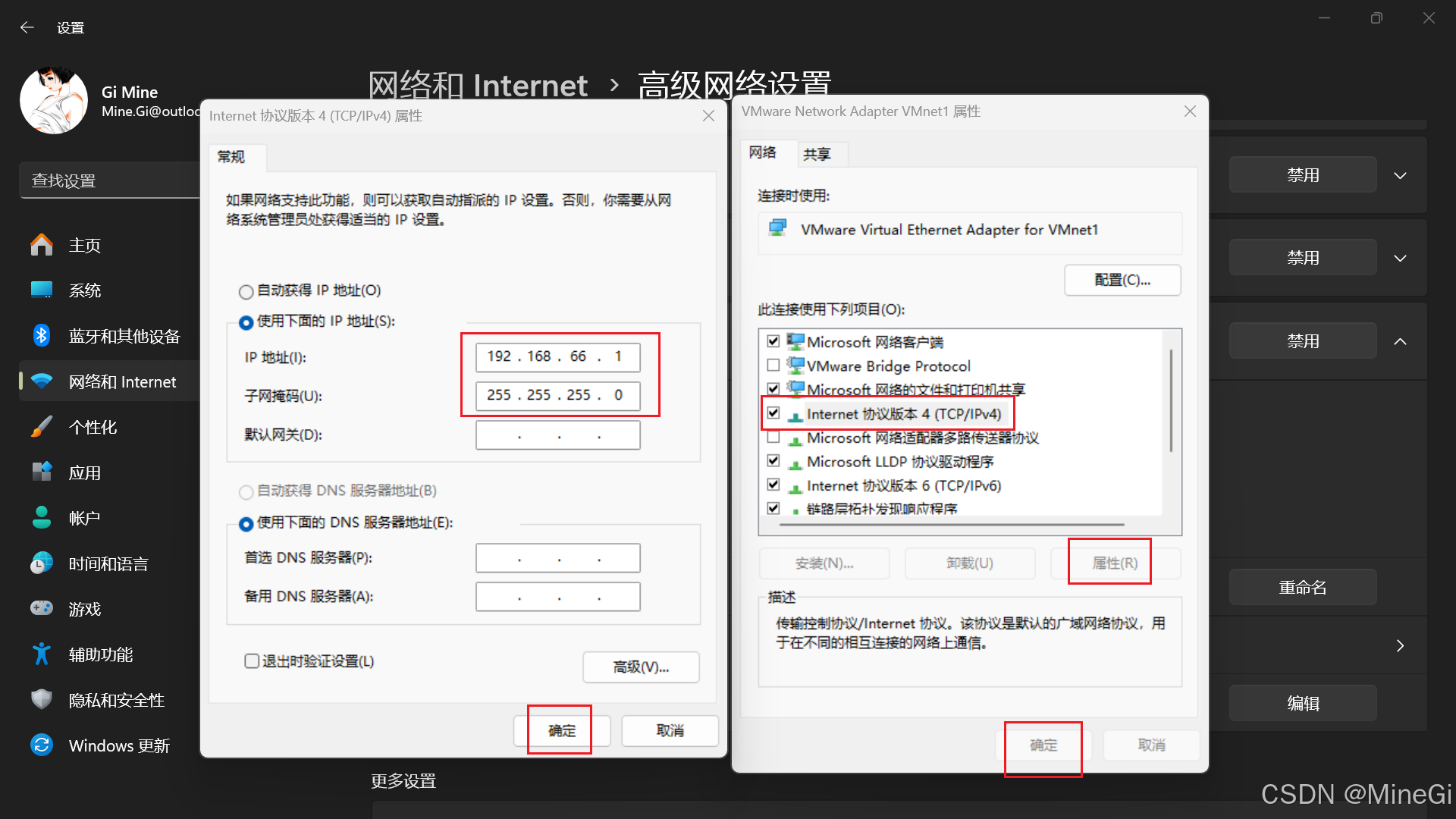Click the Home (主页) house icon
1456x819 pixels.
click(x=42, y=245)
